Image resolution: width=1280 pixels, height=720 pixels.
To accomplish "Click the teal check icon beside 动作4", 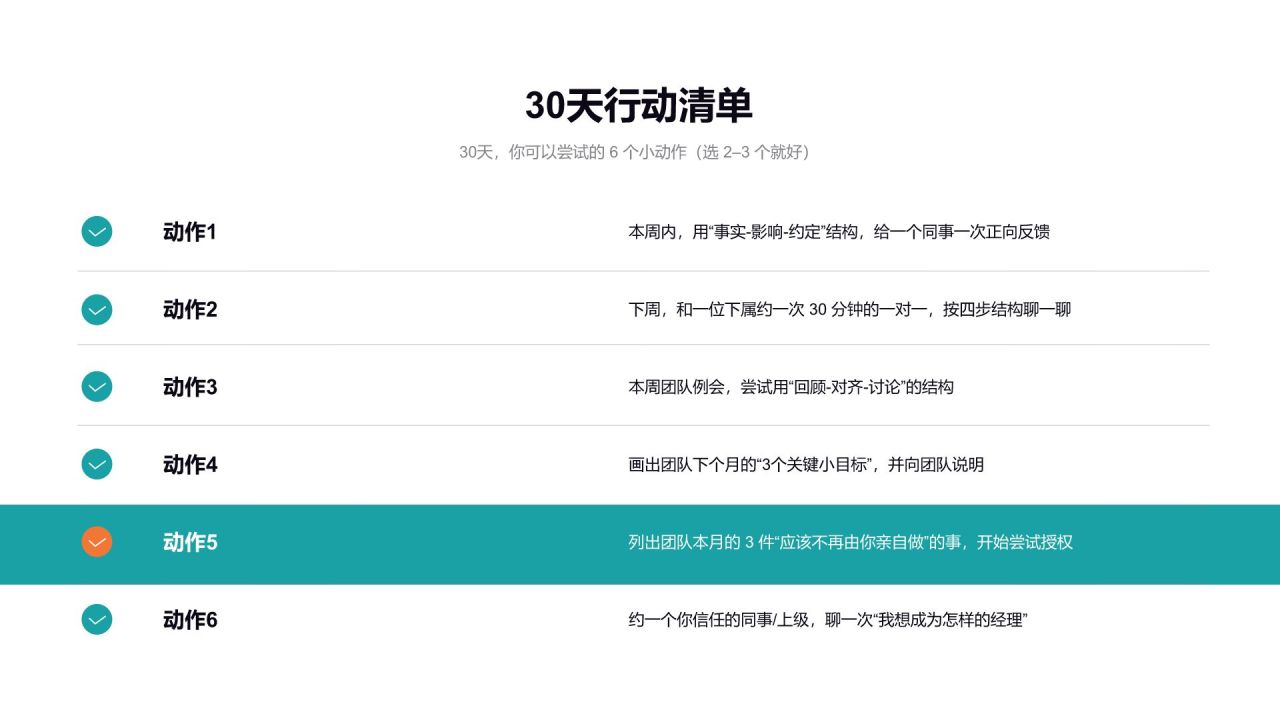I will [x=97, y=464].
